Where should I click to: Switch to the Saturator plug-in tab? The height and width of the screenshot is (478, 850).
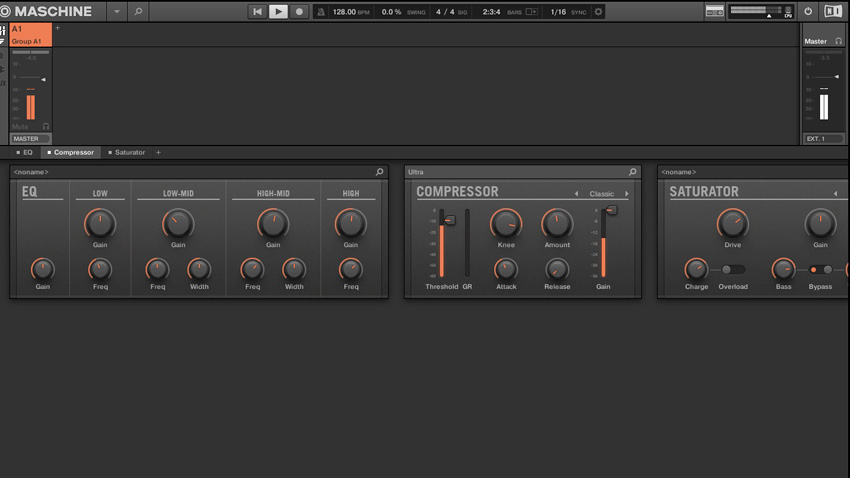pos(127,152)
